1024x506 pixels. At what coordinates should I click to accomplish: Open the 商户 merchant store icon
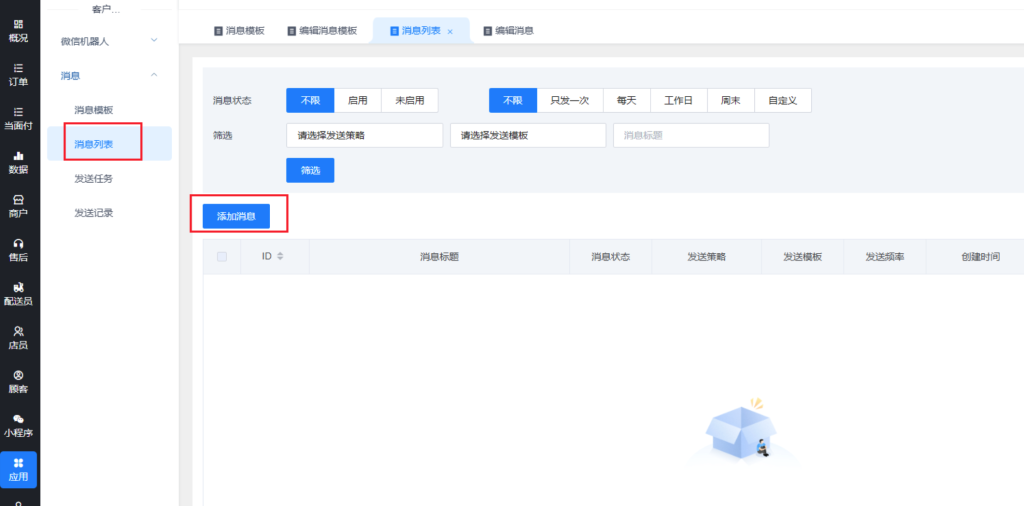(19, 206)
